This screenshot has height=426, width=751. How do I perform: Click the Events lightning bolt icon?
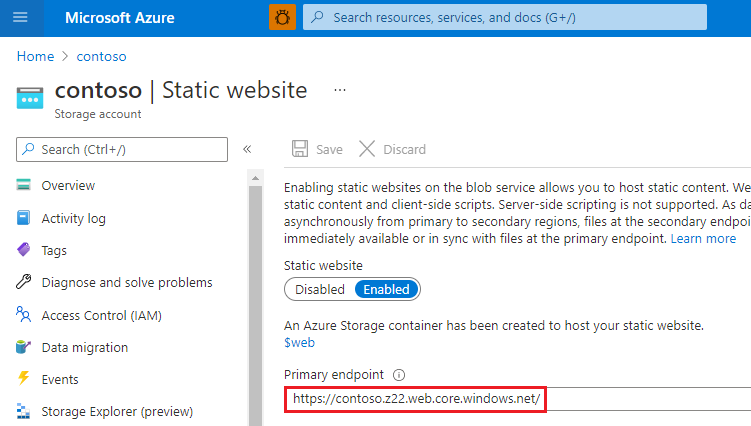coord(24,379)
